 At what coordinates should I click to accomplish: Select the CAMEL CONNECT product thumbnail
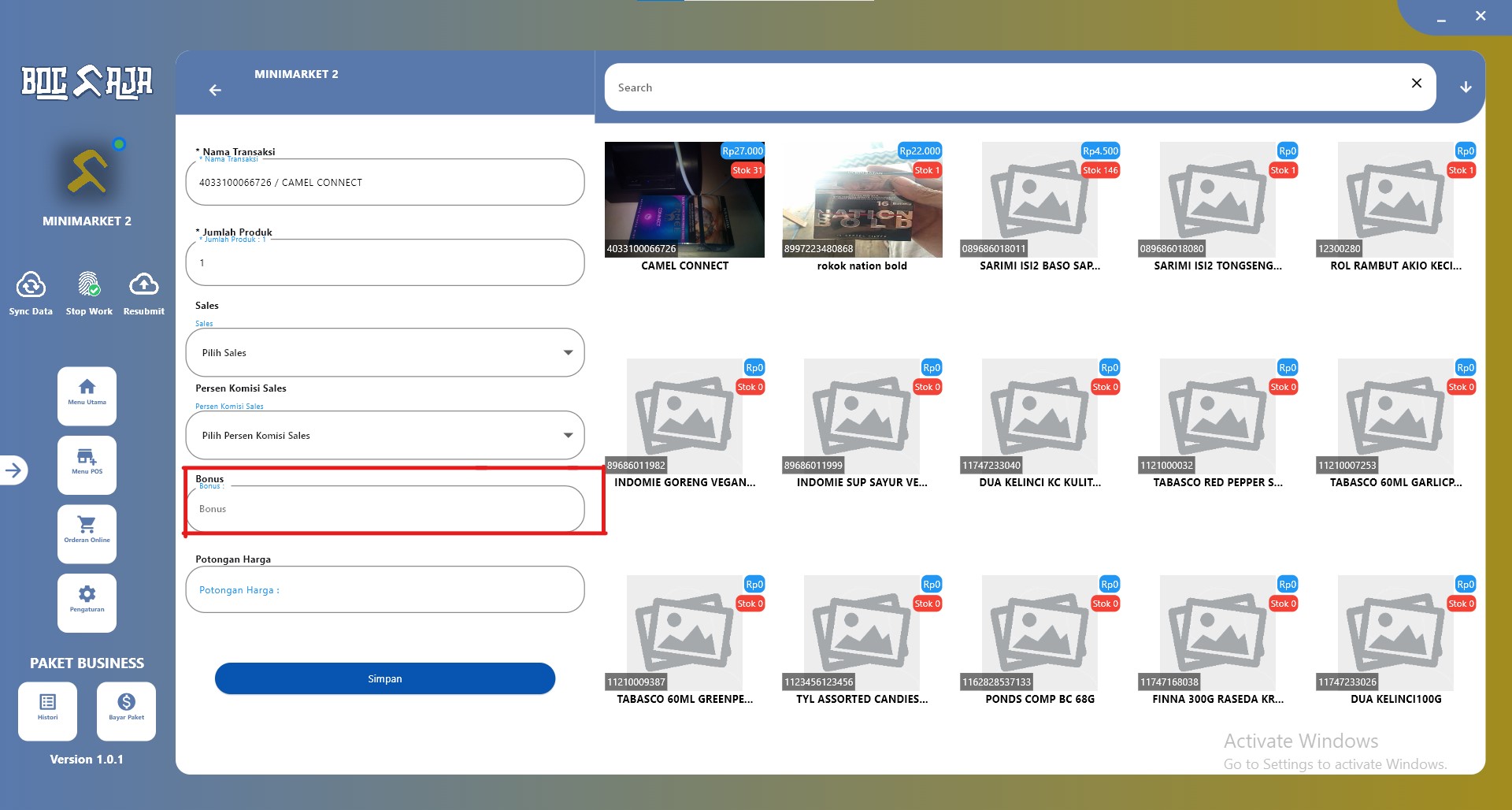(684, 199)
